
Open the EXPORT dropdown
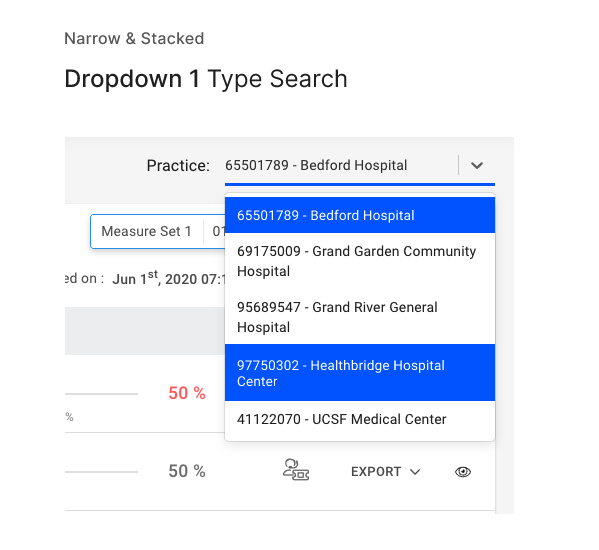(x=385, y=472)
